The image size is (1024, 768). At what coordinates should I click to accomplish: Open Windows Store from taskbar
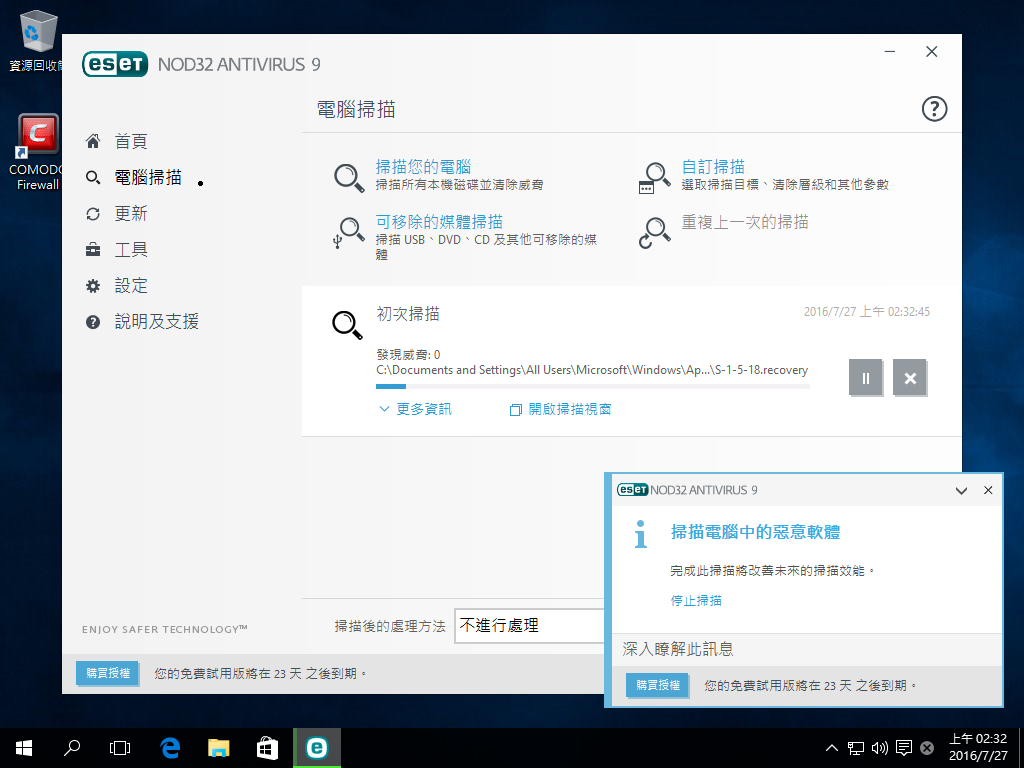click(267, 748)
